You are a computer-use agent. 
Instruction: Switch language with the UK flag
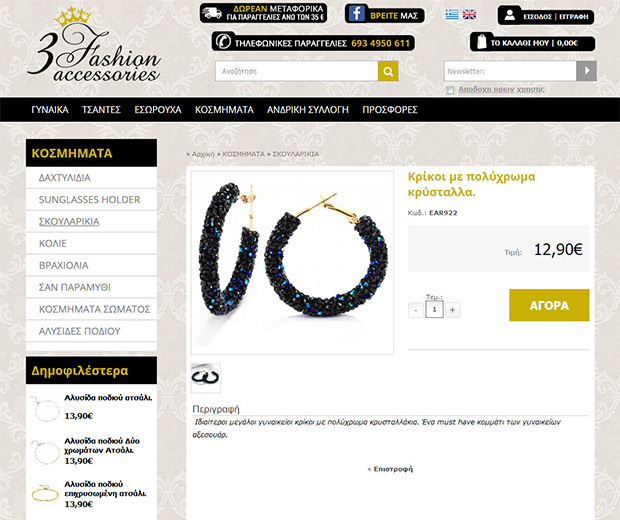[469, 15]
